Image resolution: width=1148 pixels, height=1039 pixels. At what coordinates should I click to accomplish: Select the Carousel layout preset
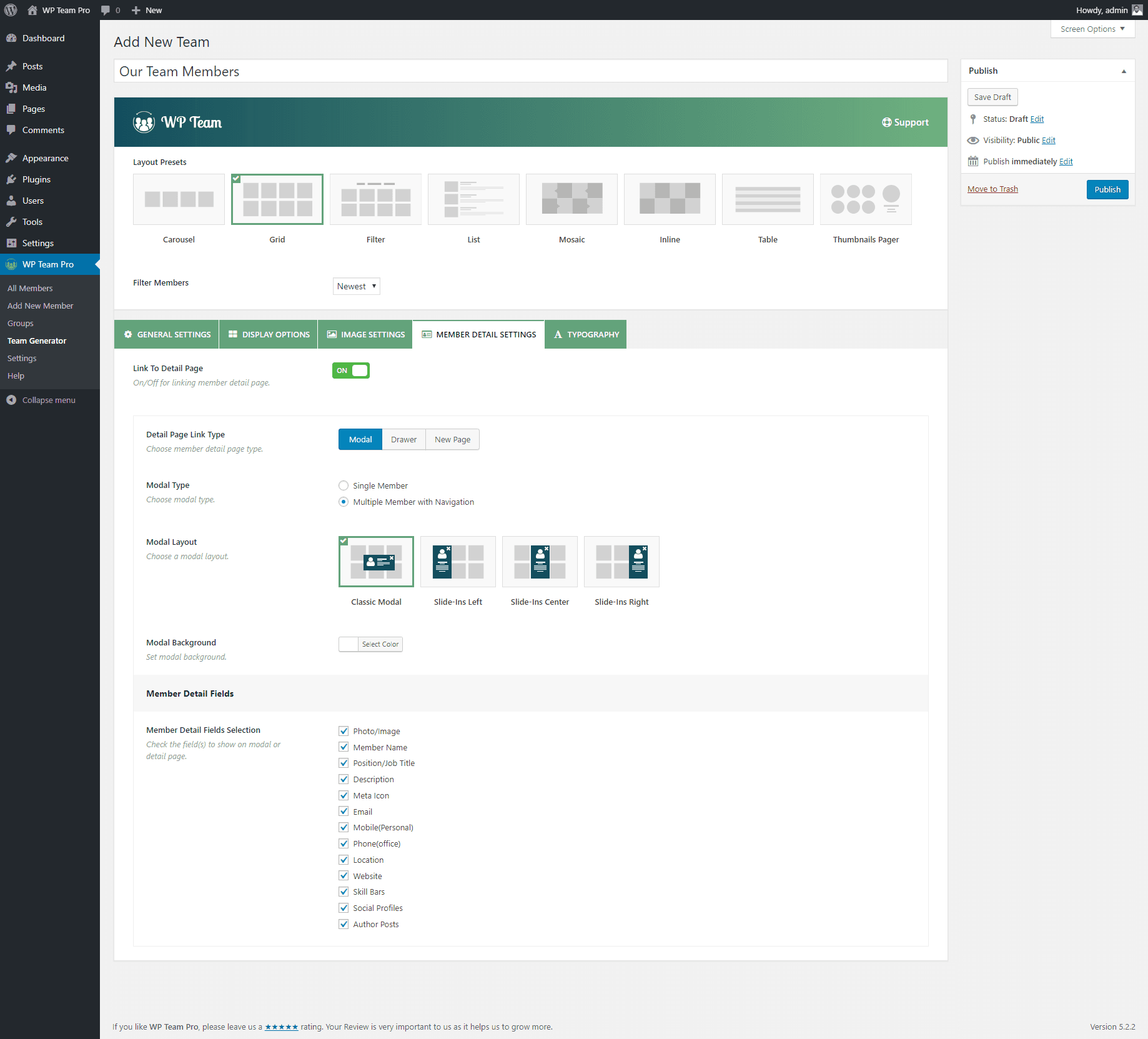(x=179, y=199)
